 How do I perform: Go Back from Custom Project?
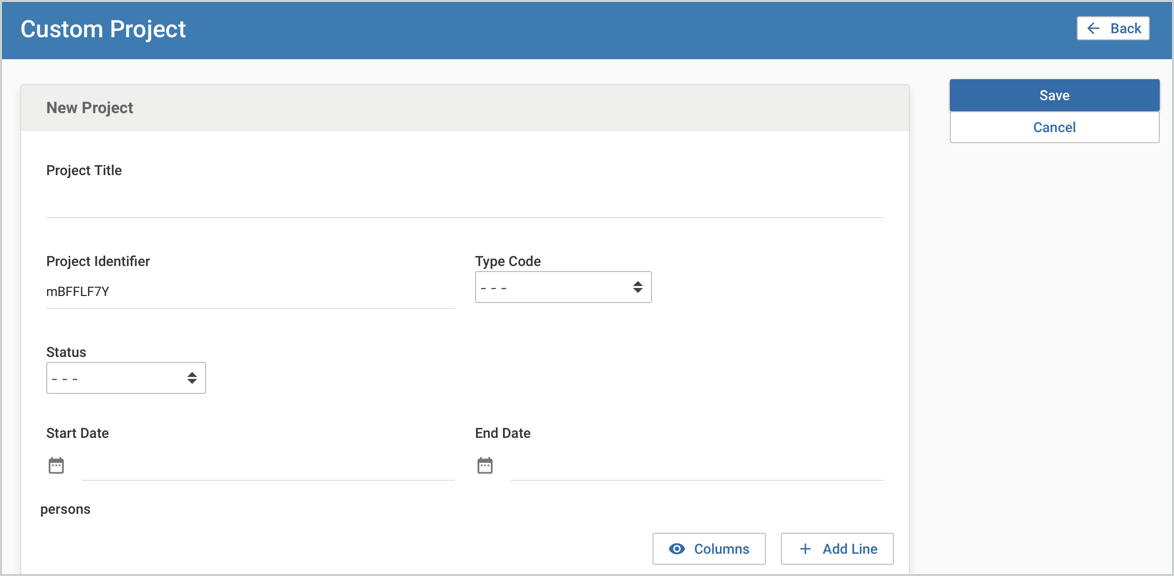[x=1113, y=27]
